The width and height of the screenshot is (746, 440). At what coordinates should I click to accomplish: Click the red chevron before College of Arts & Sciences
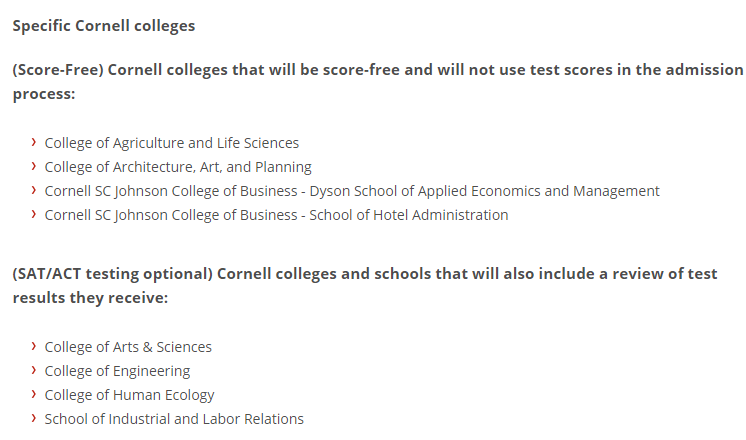click(34, 346)
